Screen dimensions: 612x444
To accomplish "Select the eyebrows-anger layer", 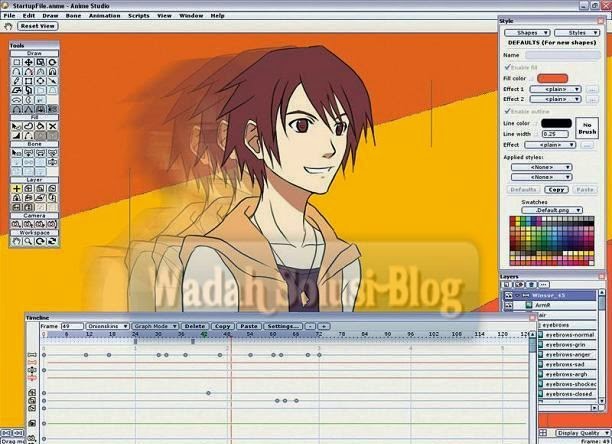I will coord(567,355).
